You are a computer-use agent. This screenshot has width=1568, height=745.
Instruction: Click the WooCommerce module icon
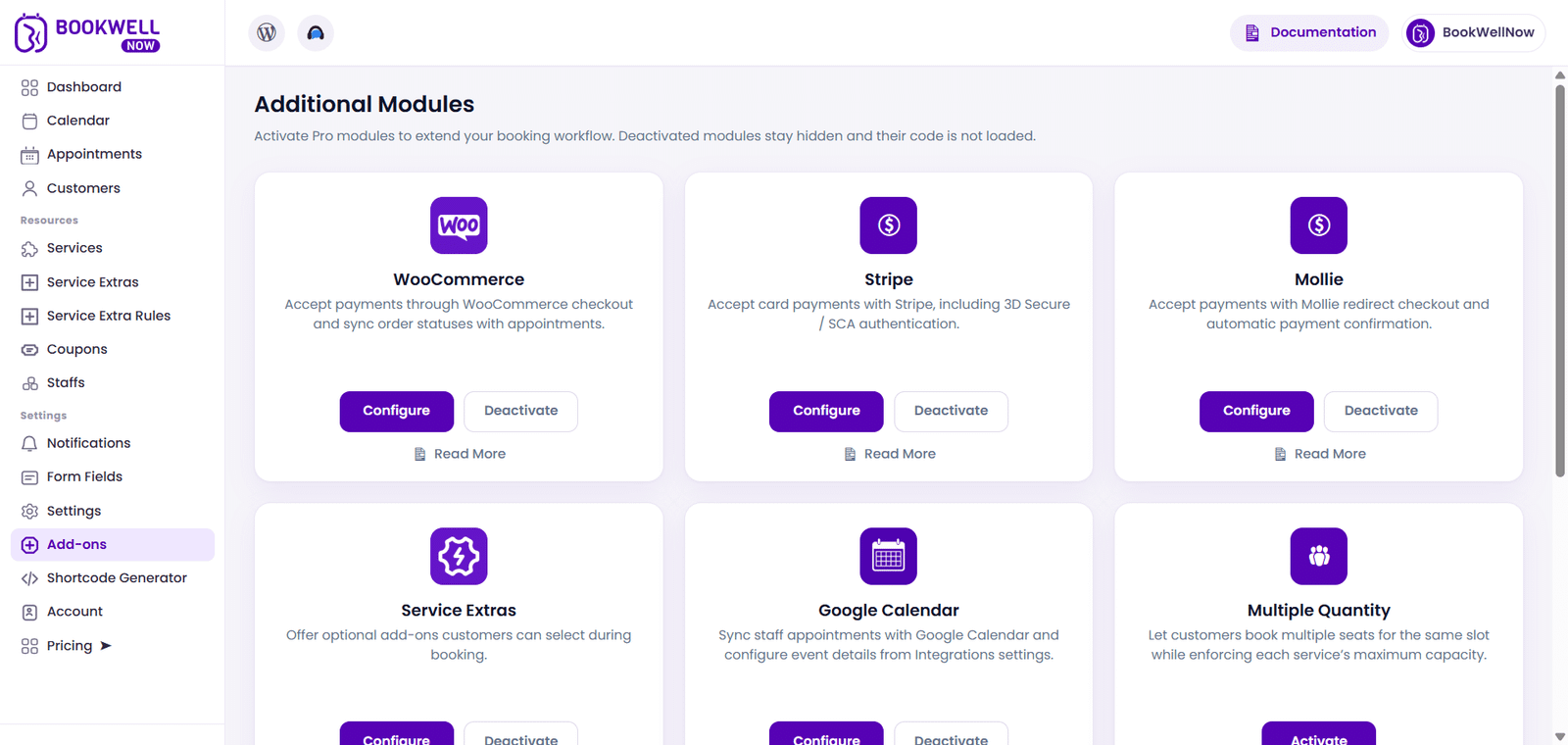[x=459, y=225]
